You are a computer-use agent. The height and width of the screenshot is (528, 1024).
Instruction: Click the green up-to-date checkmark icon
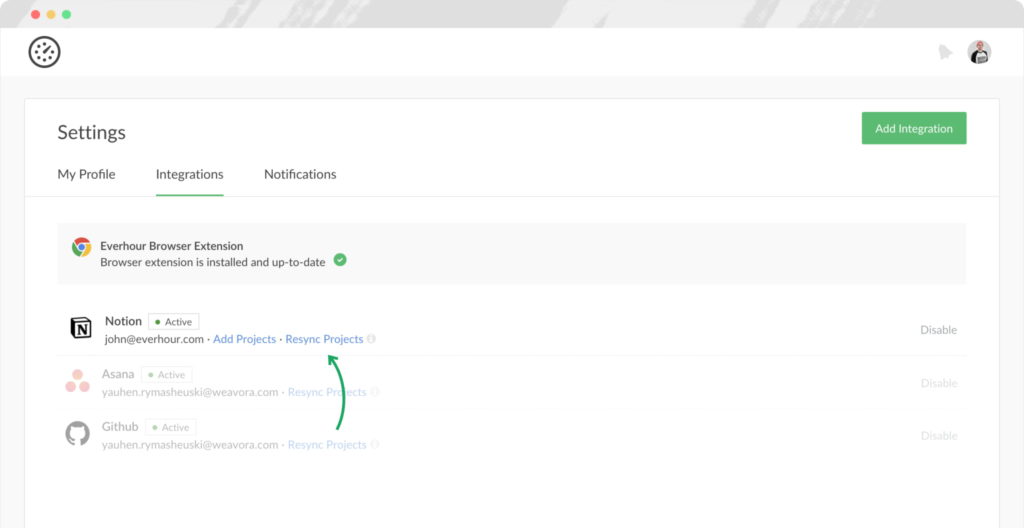[340, 260]
